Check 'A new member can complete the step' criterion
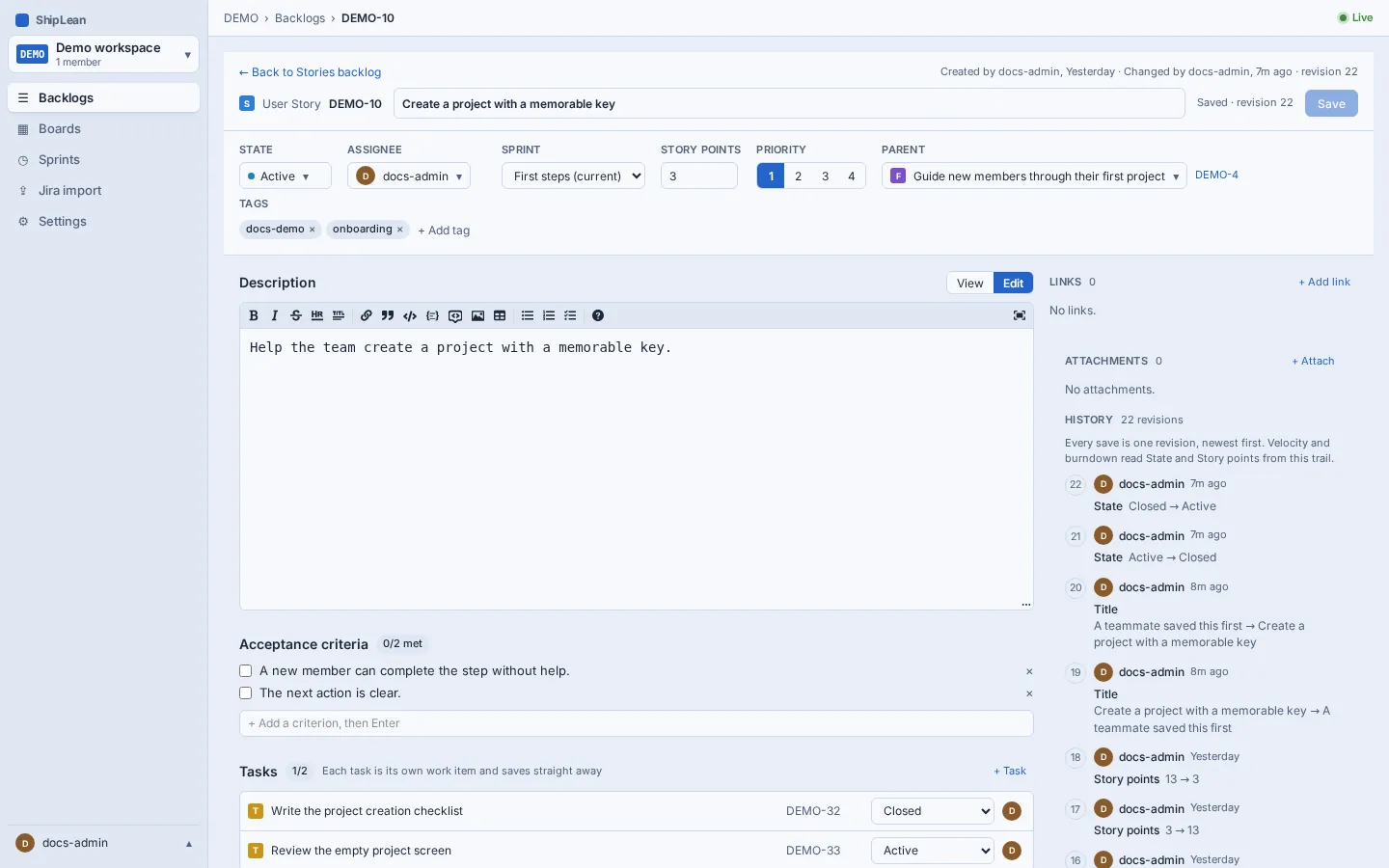 click(245, 671)
